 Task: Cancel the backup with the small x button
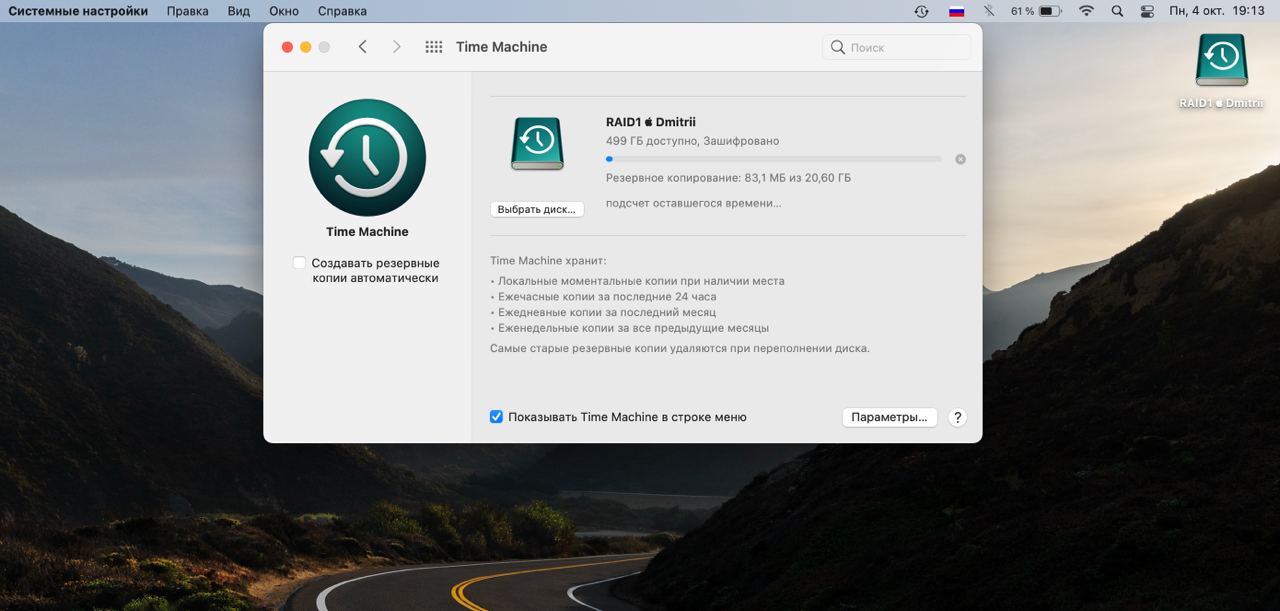click(x=960, y=159)
